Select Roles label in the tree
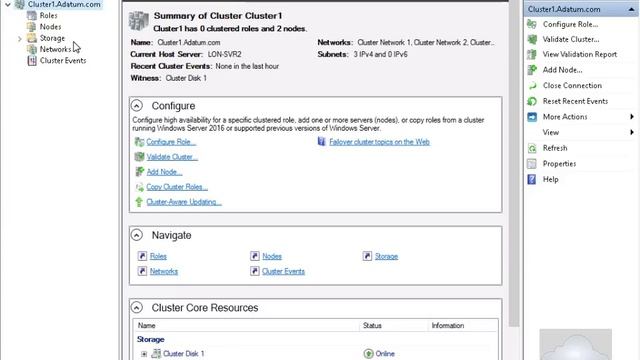The width and height of the screenshot is (640, 360). 48,16
